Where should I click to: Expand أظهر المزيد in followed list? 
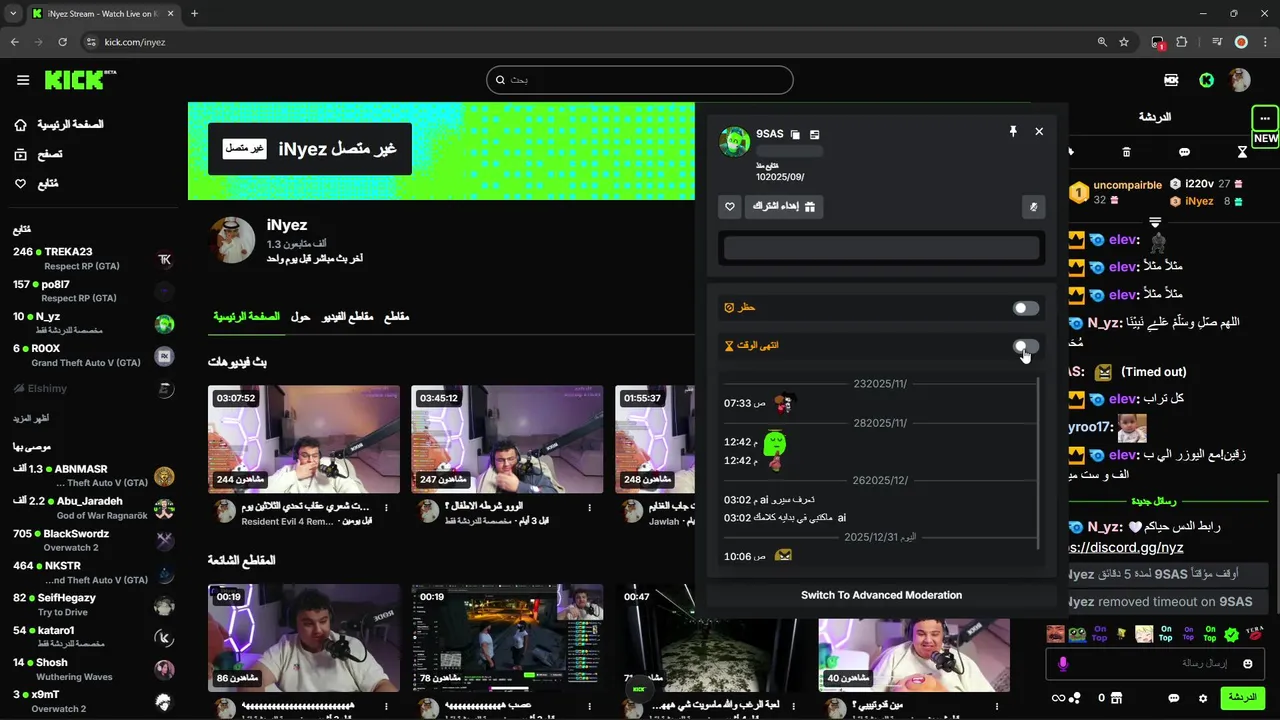(x=31, y=418)
